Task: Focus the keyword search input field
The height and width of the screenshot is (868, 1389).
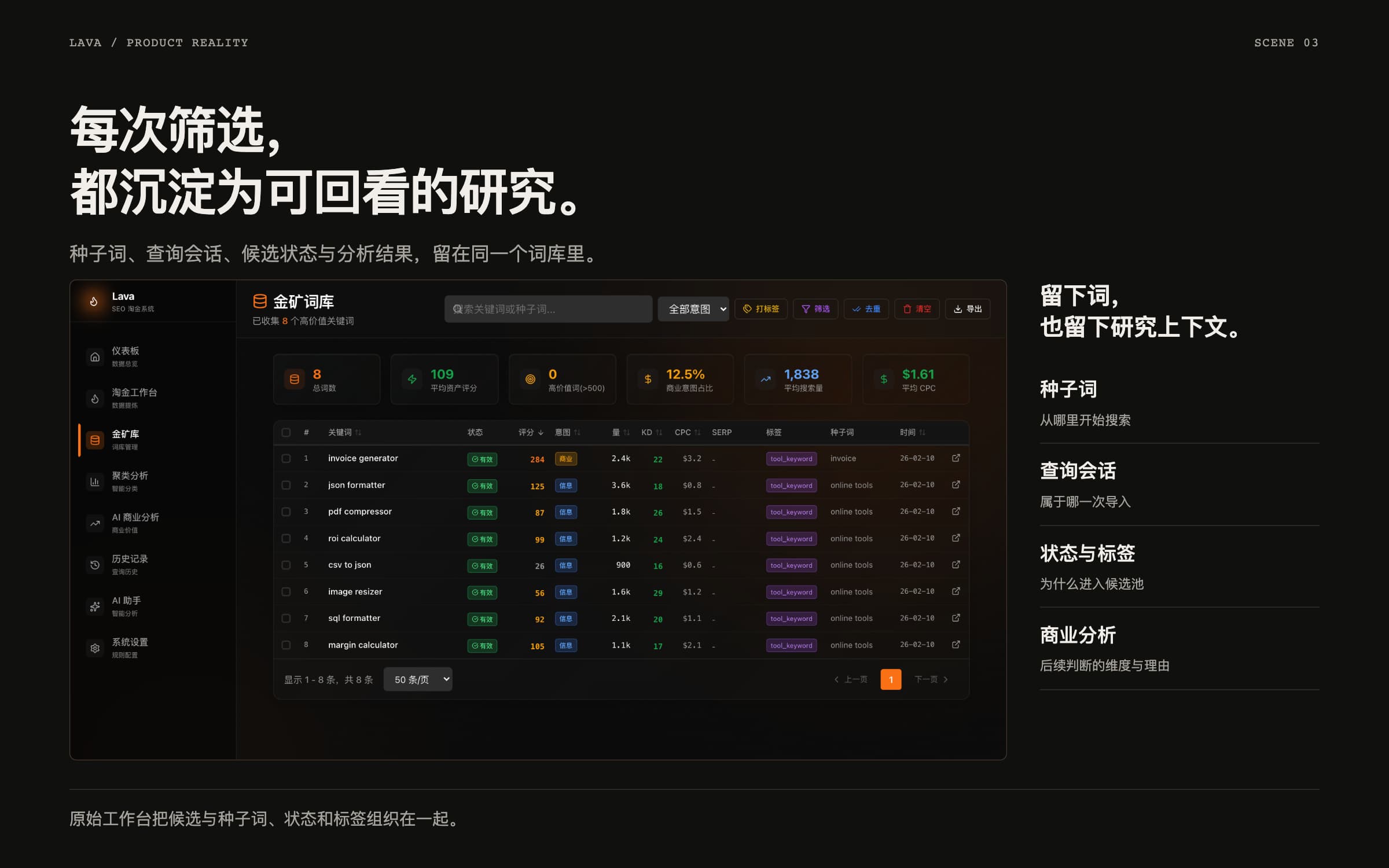Action: click(x=548, y=309)
